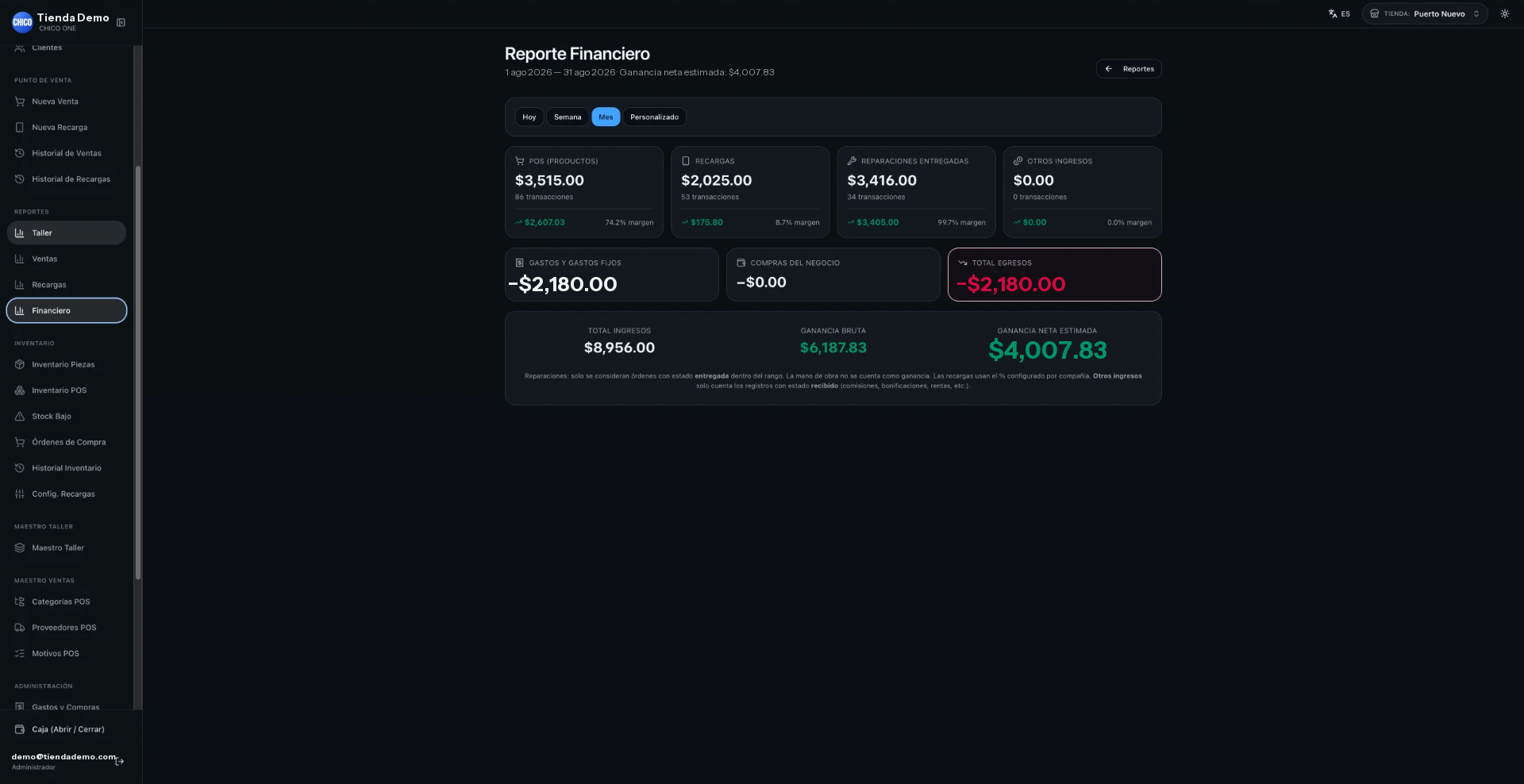Image resolution: width=1524 pixels, height=784 pixels.
Task: Click the '99.7% margen' text
Action: [x=961, y=223]
